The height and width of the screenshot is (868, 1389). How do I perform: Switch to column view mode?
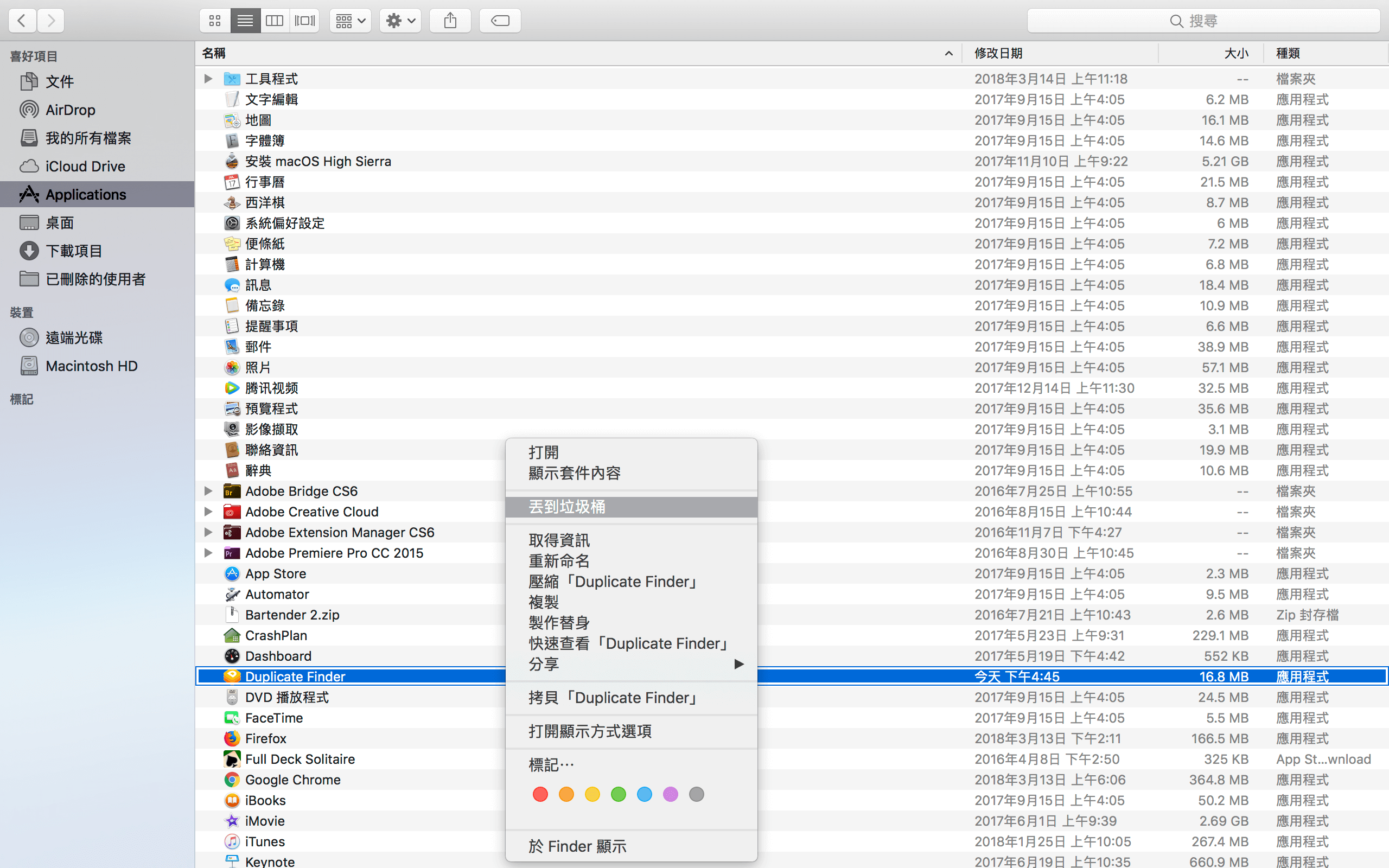275,21
